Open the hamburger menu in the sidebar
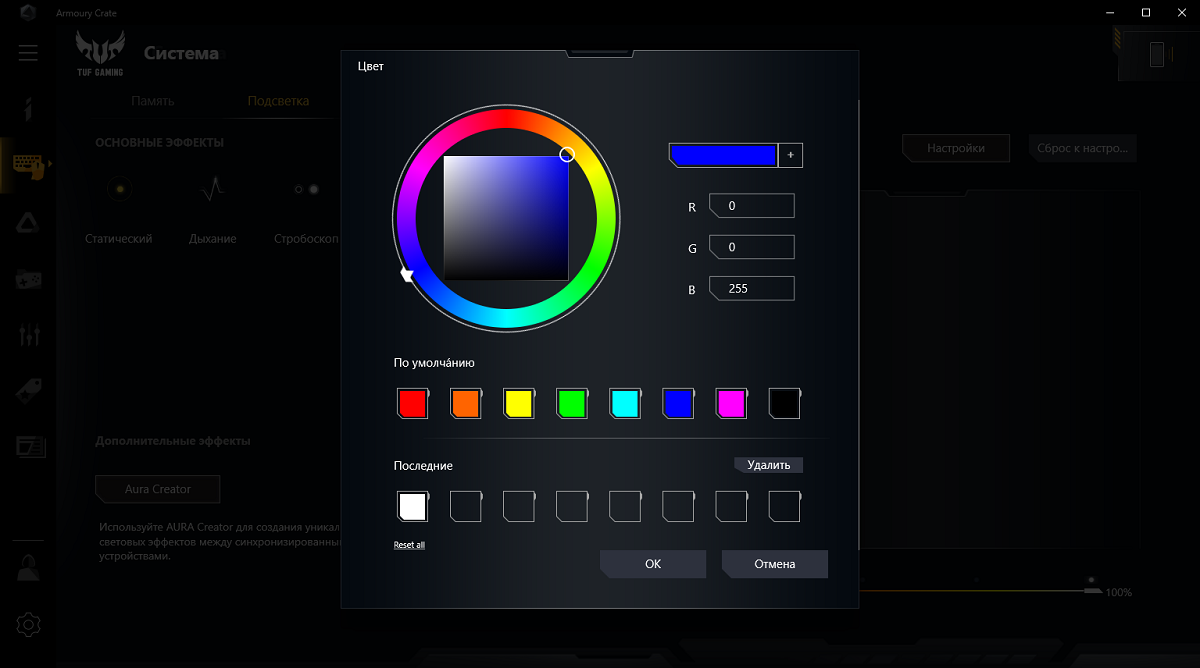This screenshot has height=668, width=1200. (28, 52)
